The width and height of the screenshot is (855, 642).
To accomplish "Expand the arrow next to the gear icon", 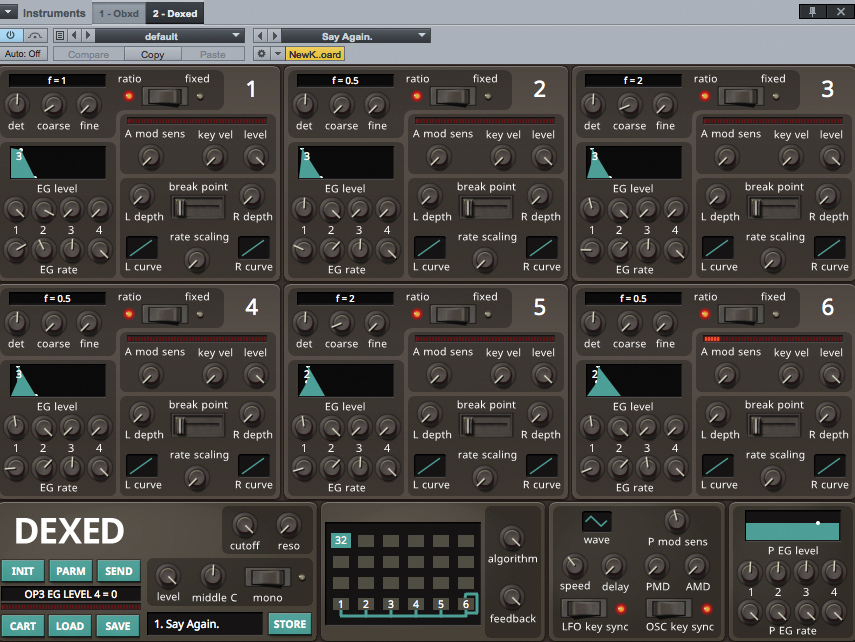I will (x=277, y=52).
